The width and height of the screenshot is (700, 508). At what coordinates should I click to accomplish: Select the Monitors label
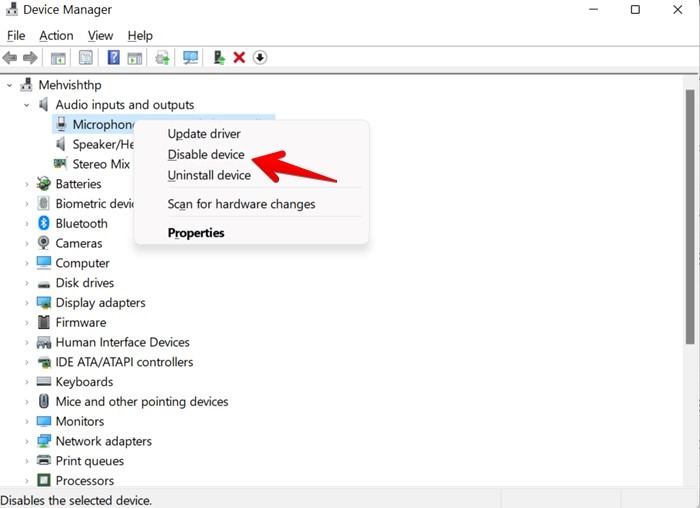80,421
